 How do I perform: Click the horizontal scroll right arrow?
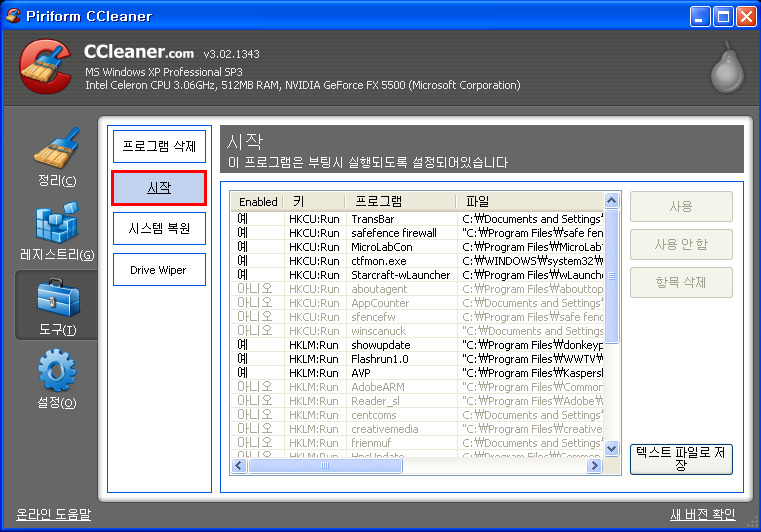(594, 466)
